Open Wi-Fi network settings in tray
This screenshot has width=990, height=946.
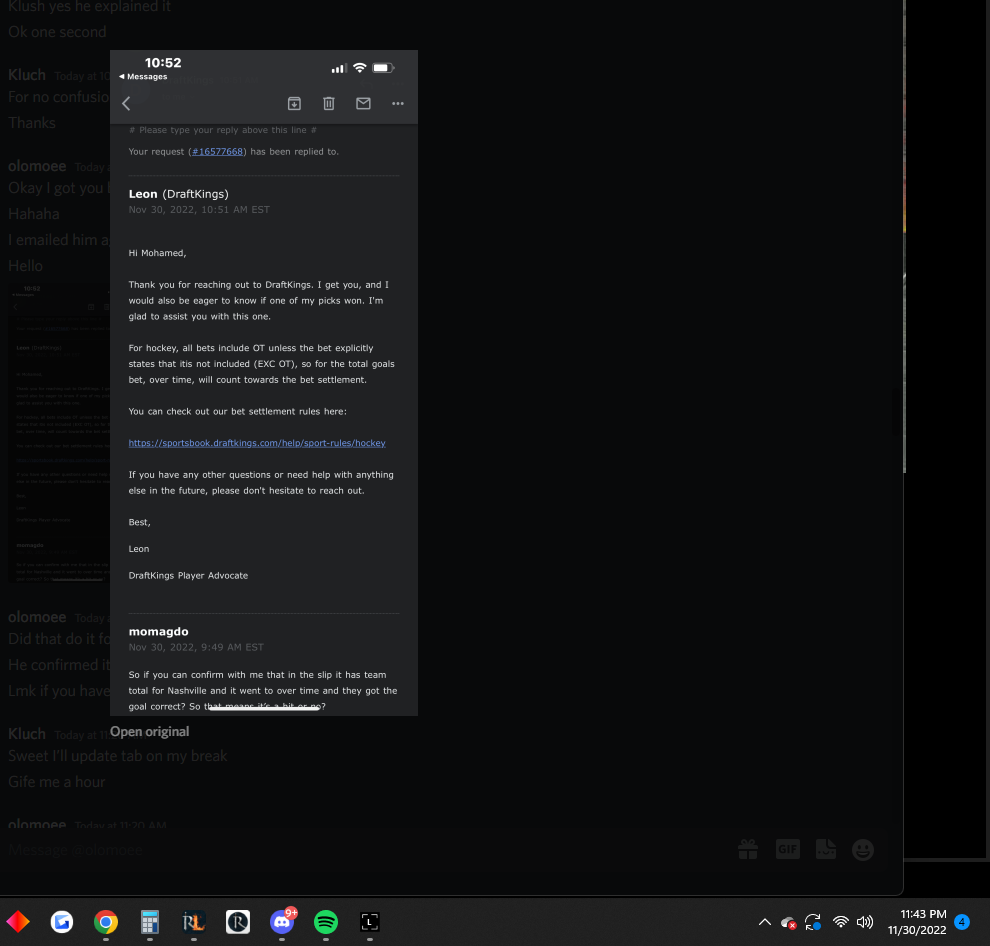pyautogui.click(x=840, y=922)
